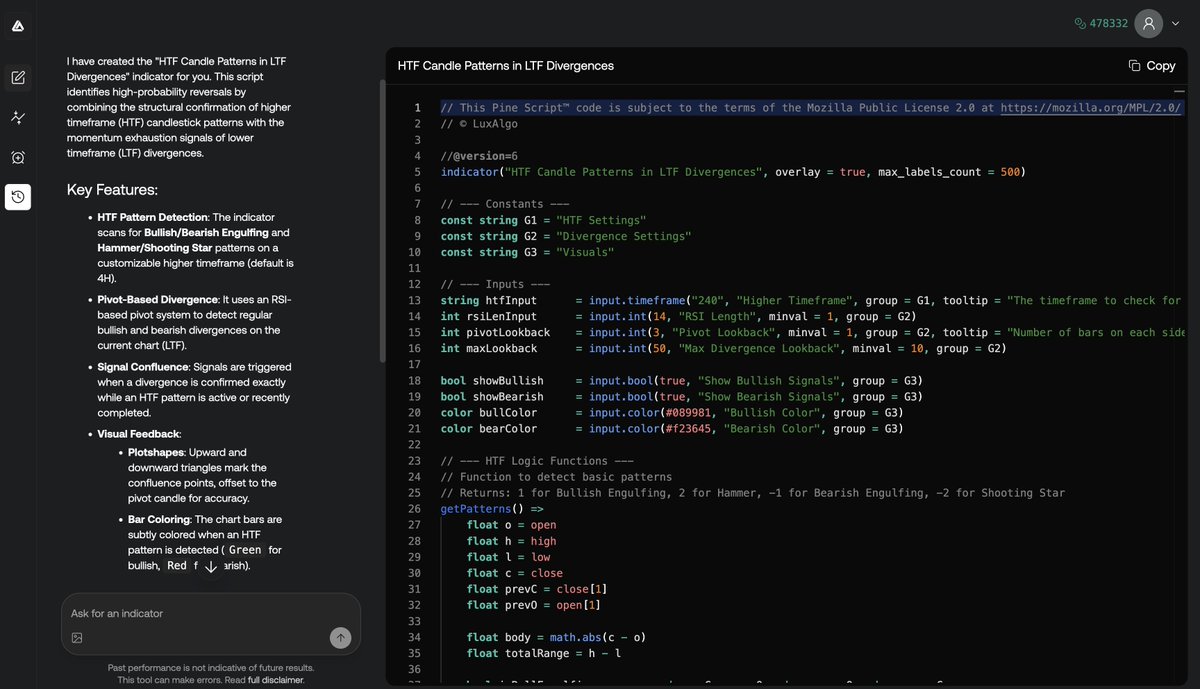Click the 'Red' inline code tag

click(x=177, y=565)
